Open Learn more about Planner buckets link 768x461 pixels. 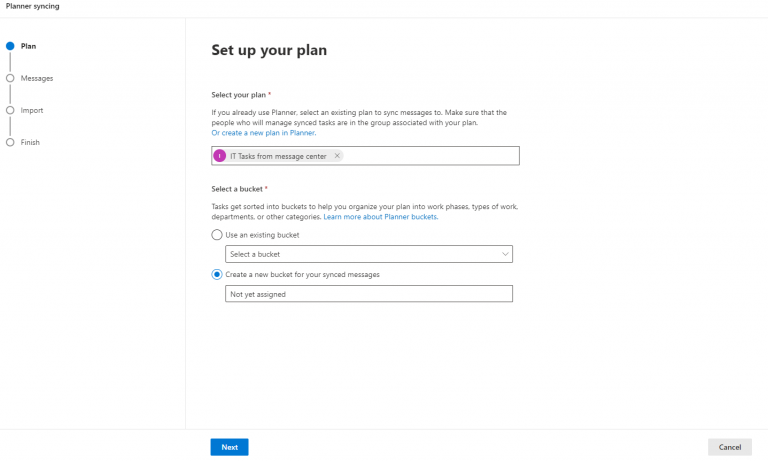click(x=380, y=216)
